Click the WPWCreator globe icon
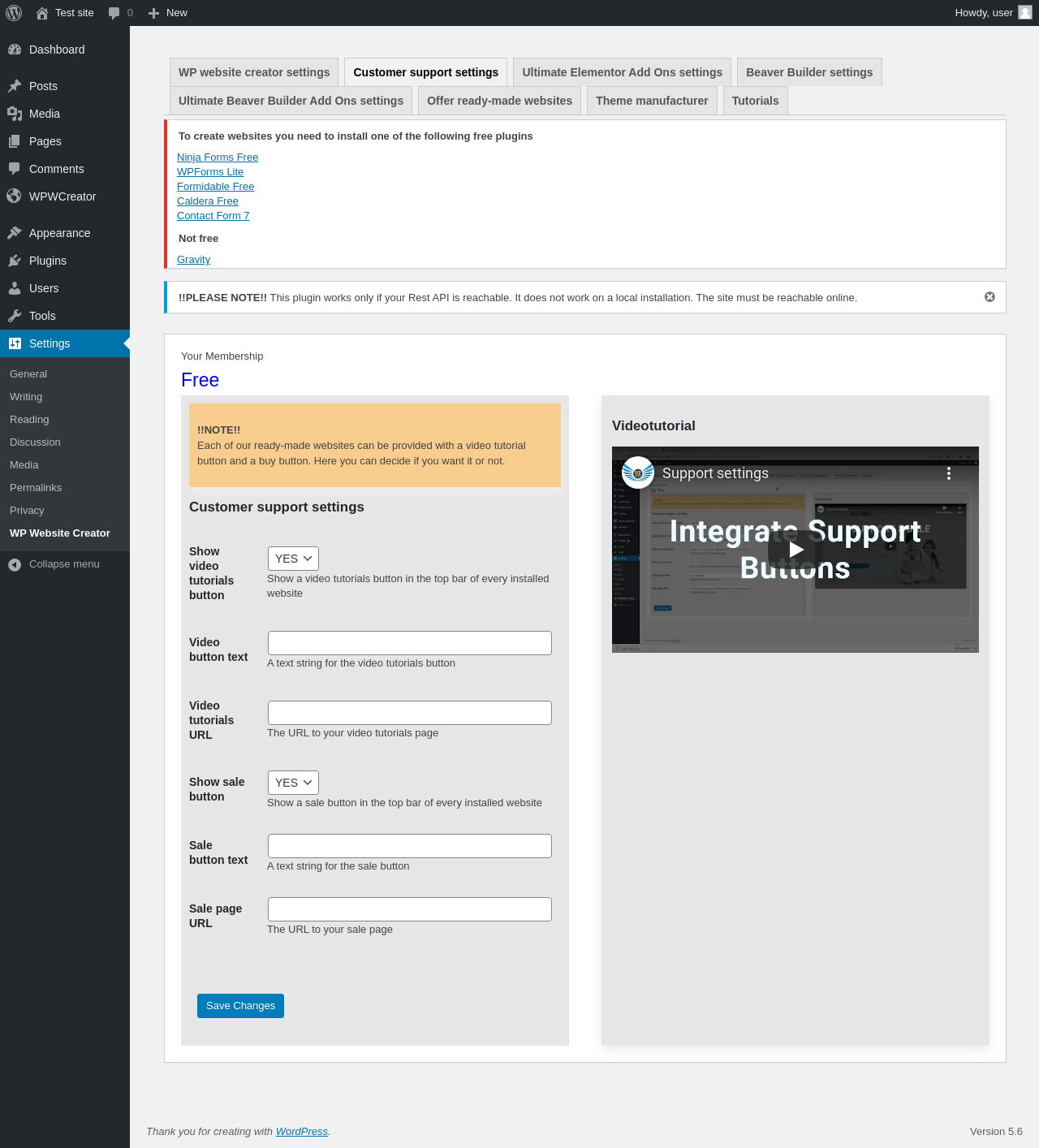The width and height of the screenshot is (1039, 1148). (x=15, y=196)
